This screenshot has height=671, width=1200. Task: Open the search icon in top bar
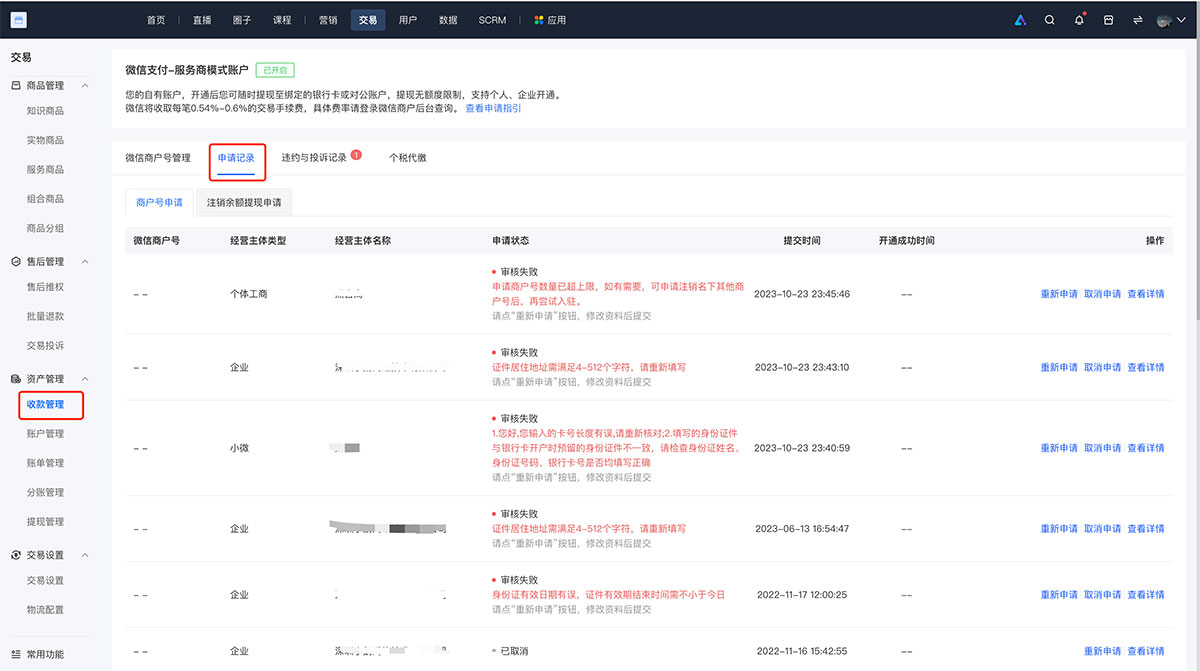click(1049, 20)
